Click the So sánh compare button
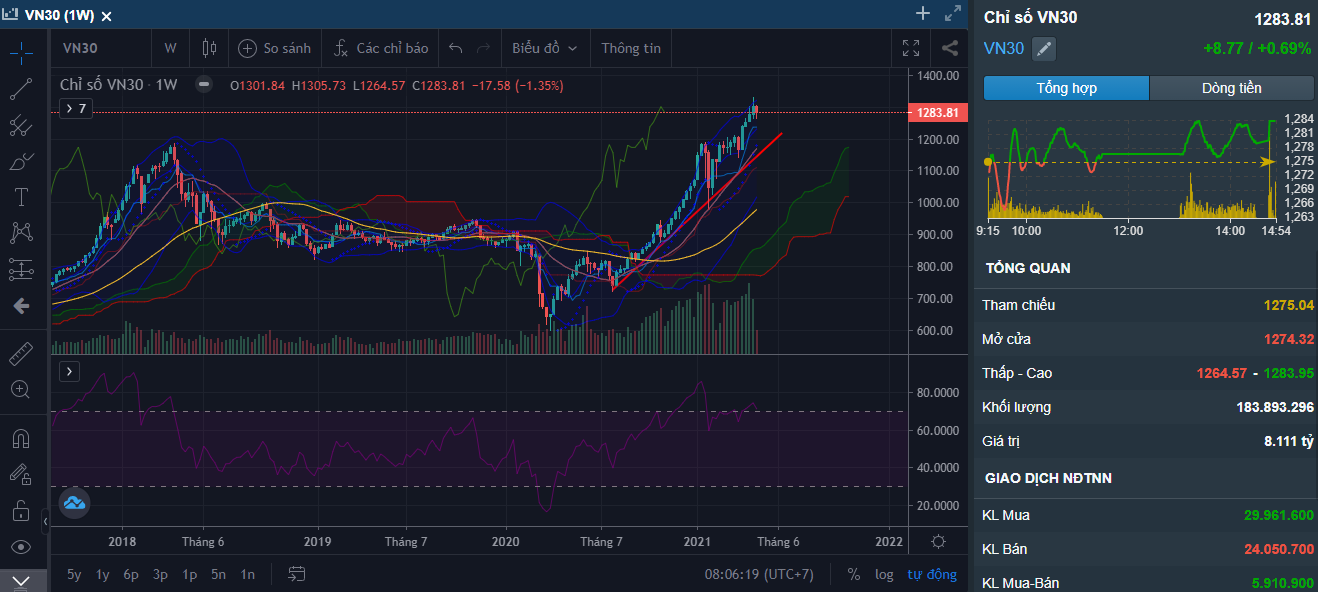 tap(275, 48)
